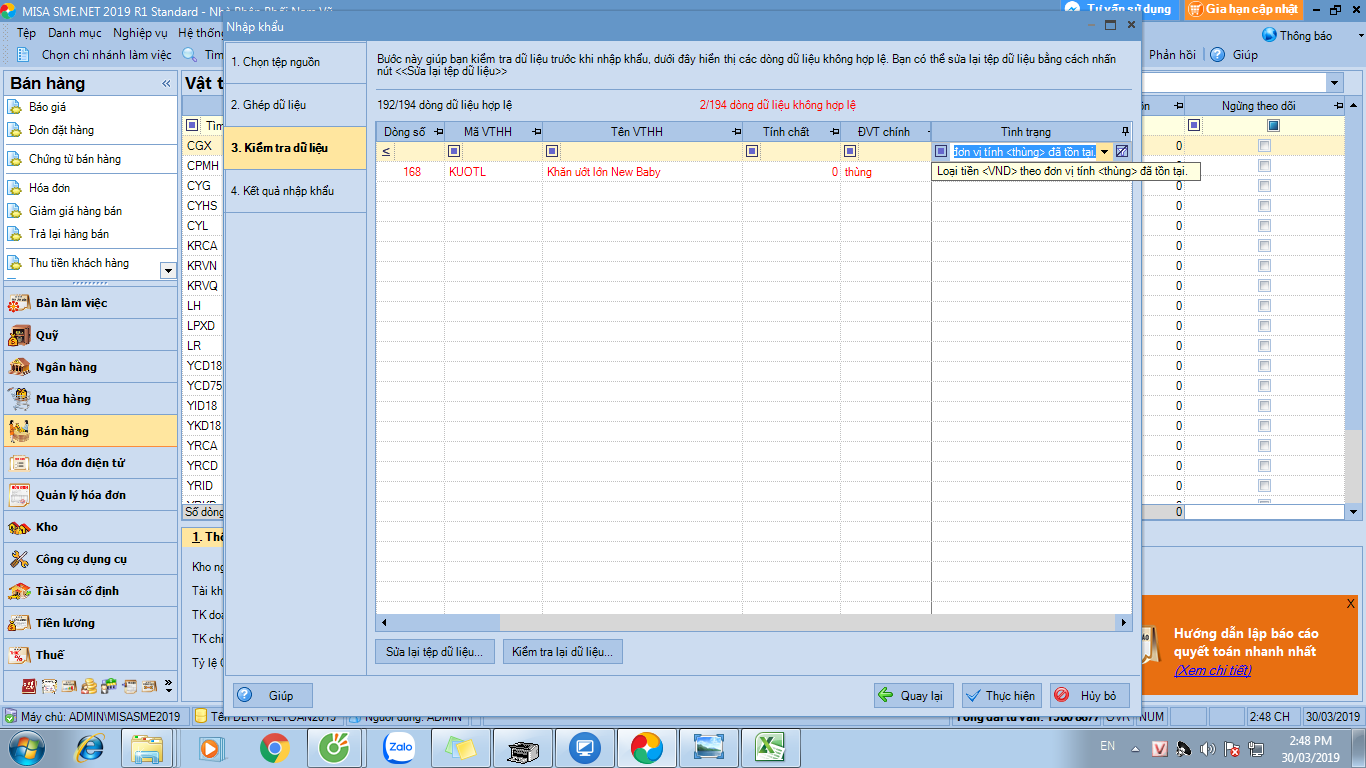Open the Mua hàng module
This screenshot has width=1366, height=768.
coord(63,399)
